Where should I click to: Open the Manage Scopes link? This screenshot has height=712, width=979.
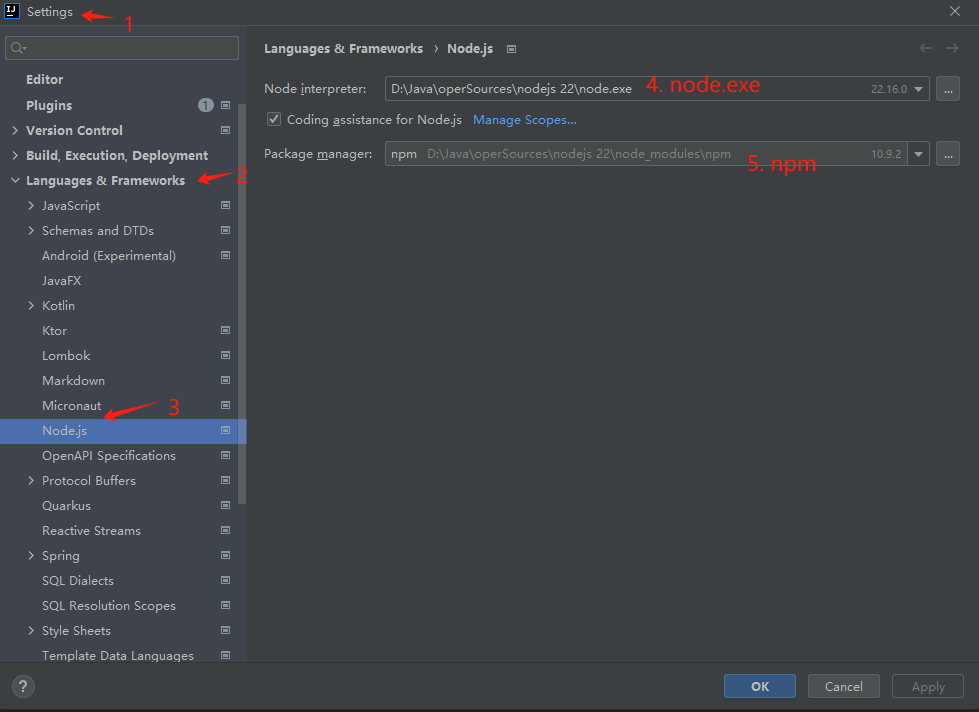524,120
